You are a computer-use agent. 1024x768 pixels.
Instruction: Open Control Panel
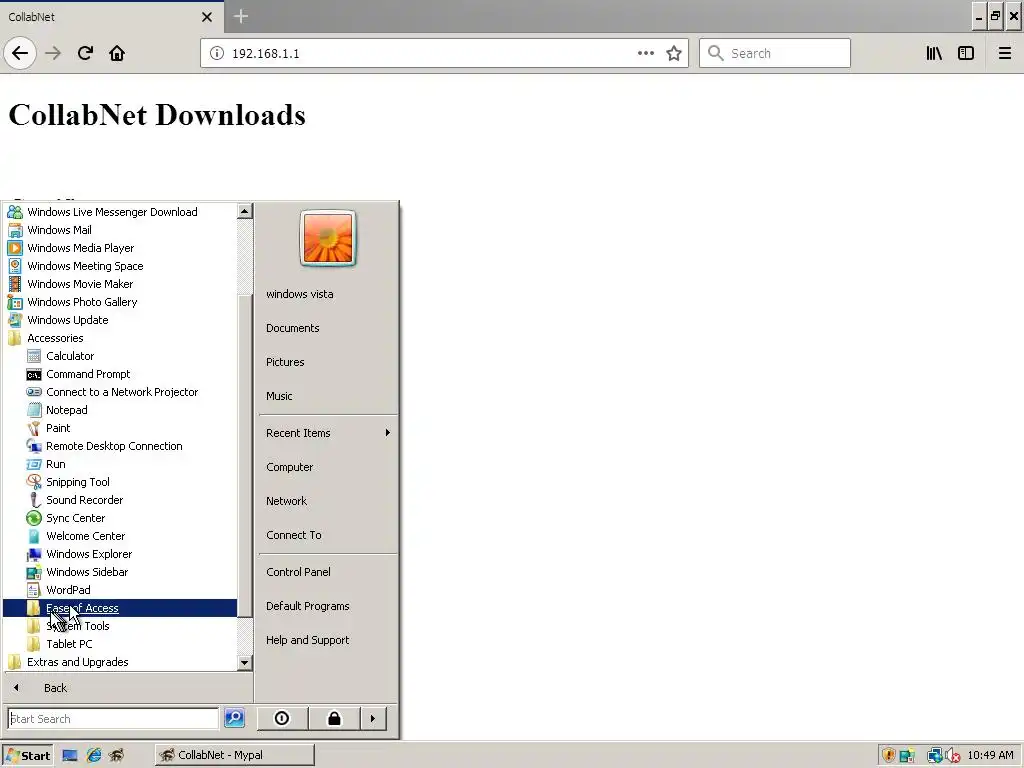click(x=328, y=572)
